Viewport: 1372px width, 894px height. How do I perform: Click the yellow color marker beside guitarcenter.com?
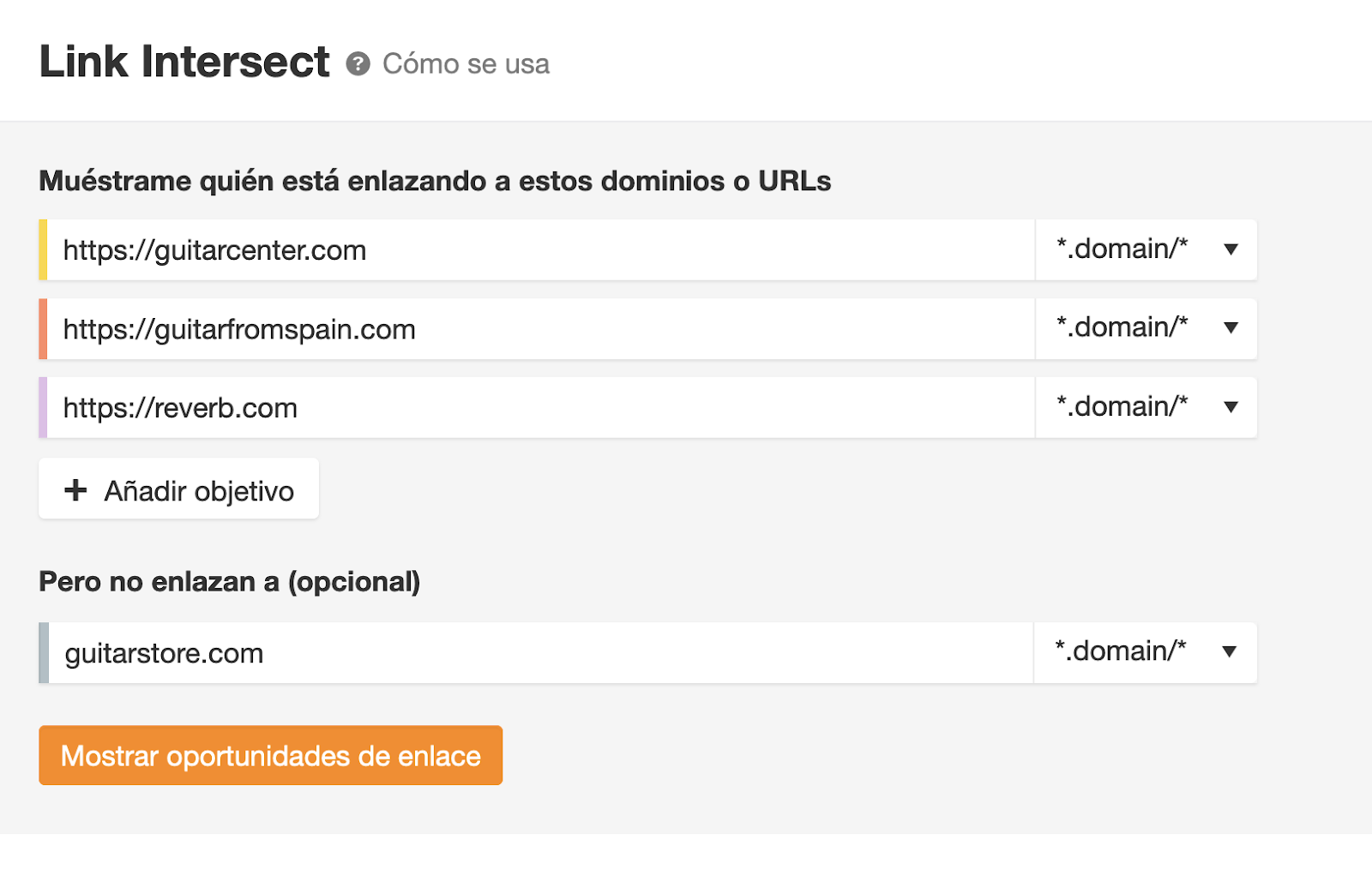43,250
